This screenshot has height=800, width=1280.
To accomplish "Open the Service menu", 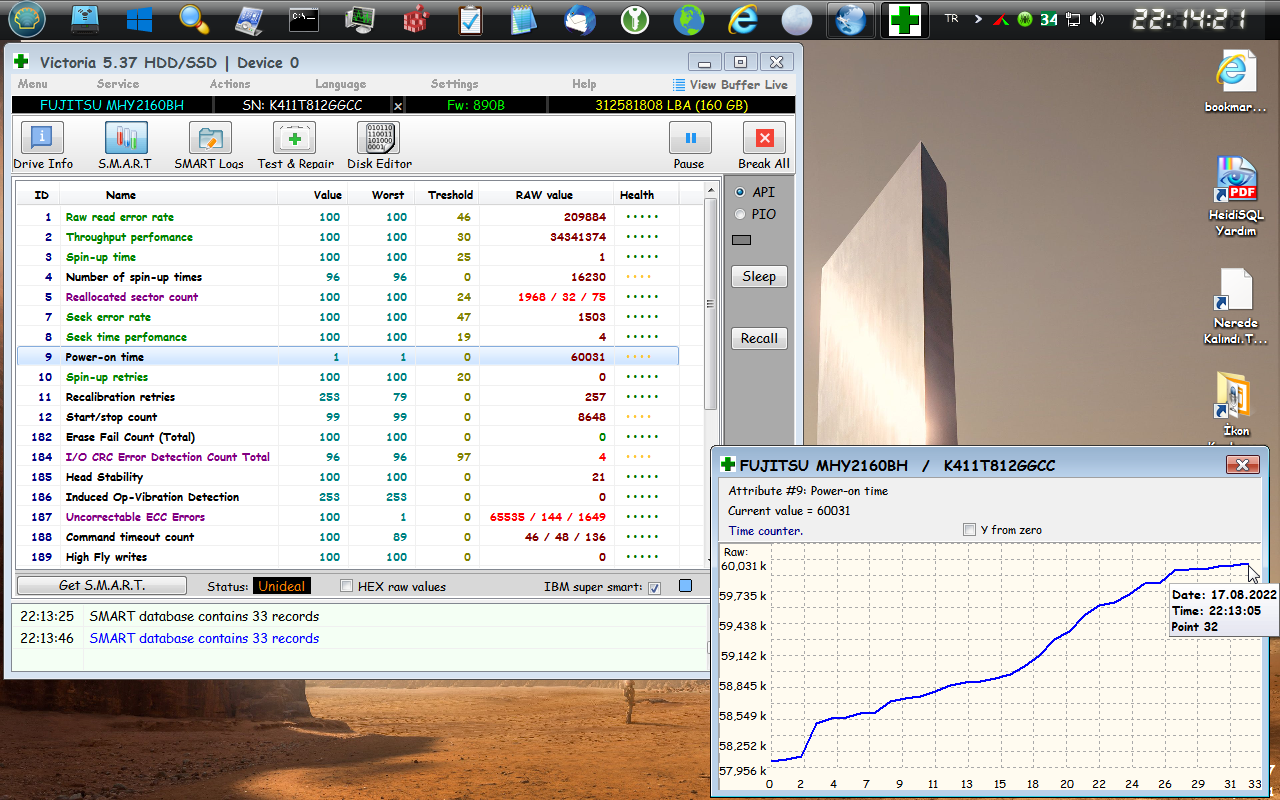I will [118, 84].
